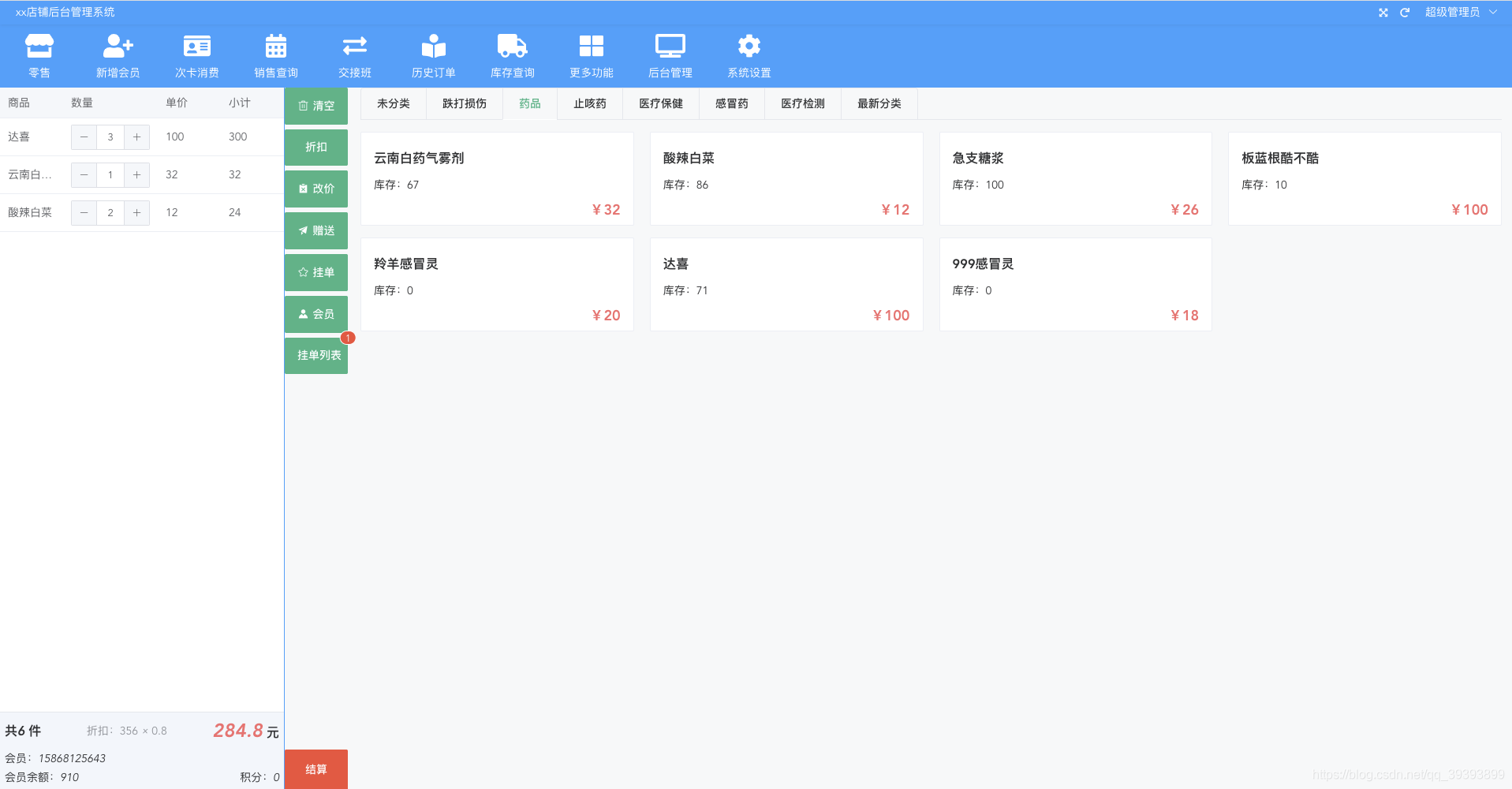Select the 药品 category tab
The height and width of the screenshot is (789, 1512).
[530, 103]
